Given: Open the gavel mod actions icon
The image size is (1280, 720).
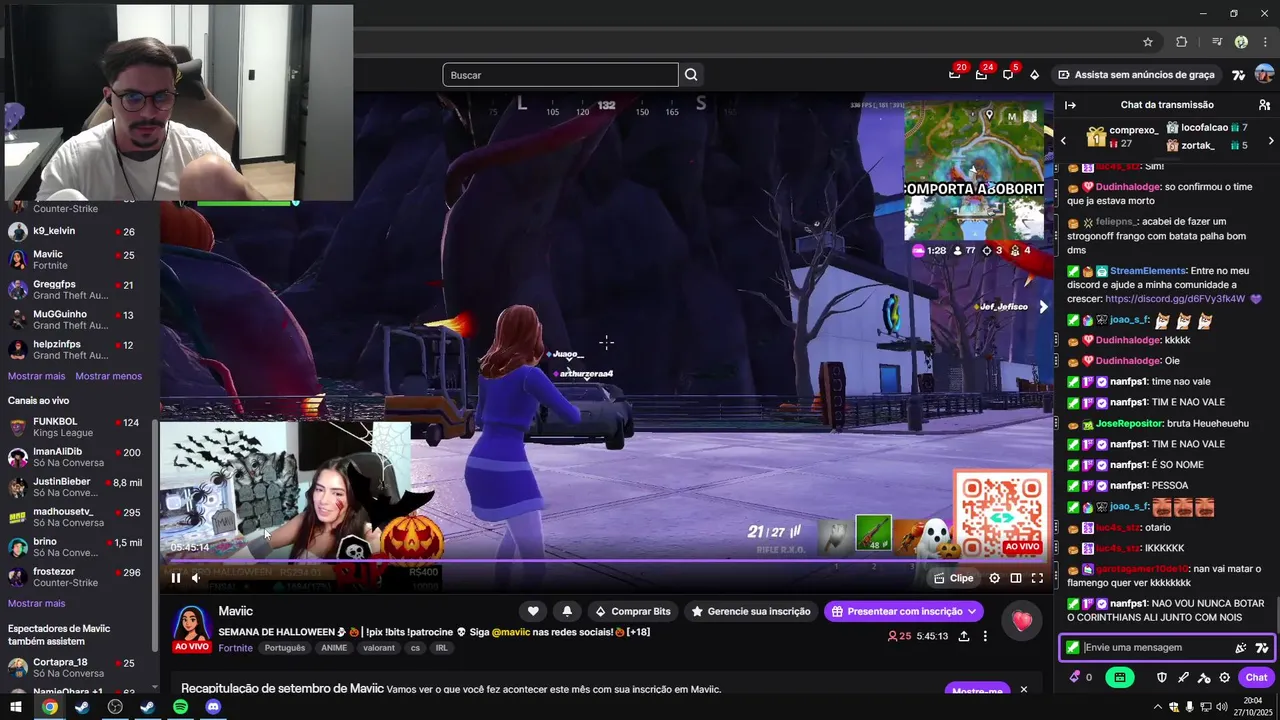Looking at the screenshot, I should pyautogui.click(x=1204, y=677).
